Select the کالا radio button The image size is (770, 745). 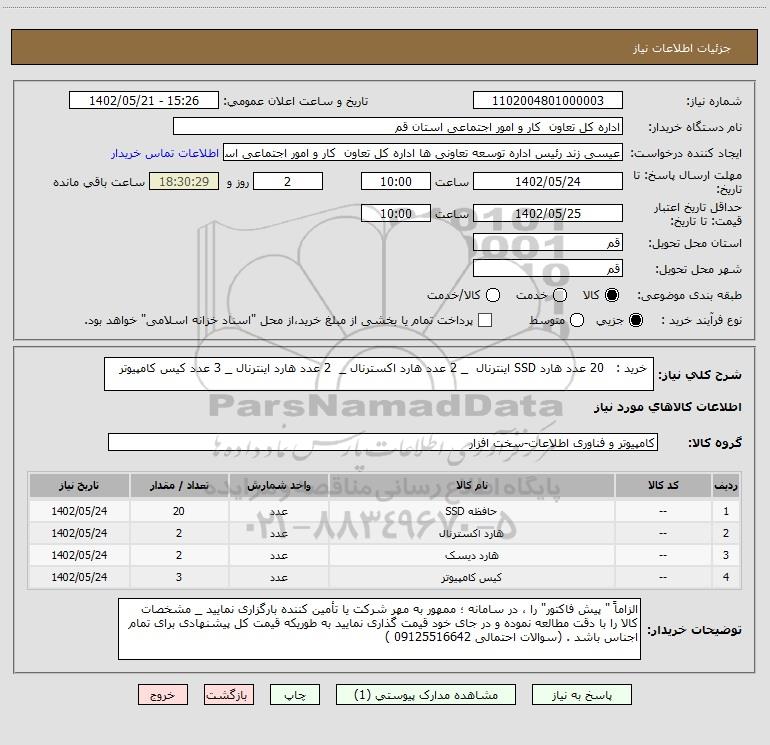click(x=612, y=295)
